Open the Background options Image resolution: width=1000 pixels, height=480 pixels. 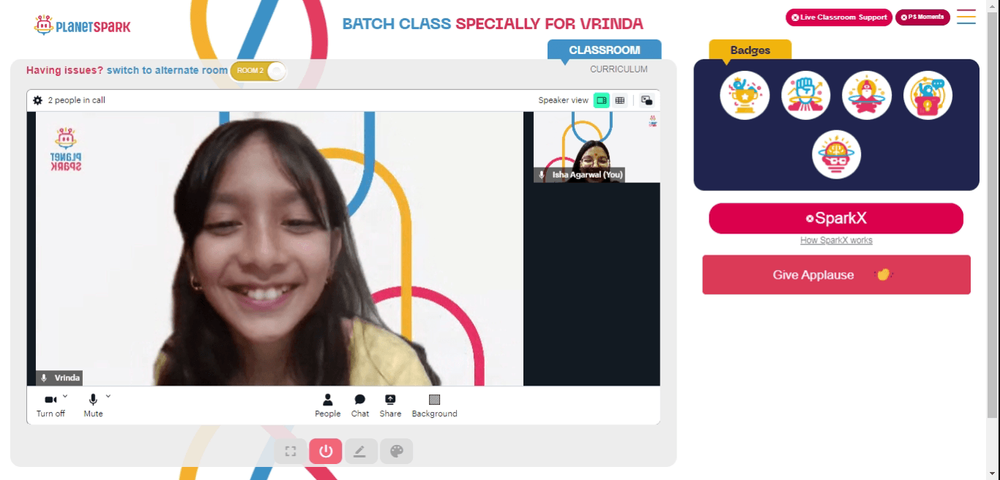point(434,405)
